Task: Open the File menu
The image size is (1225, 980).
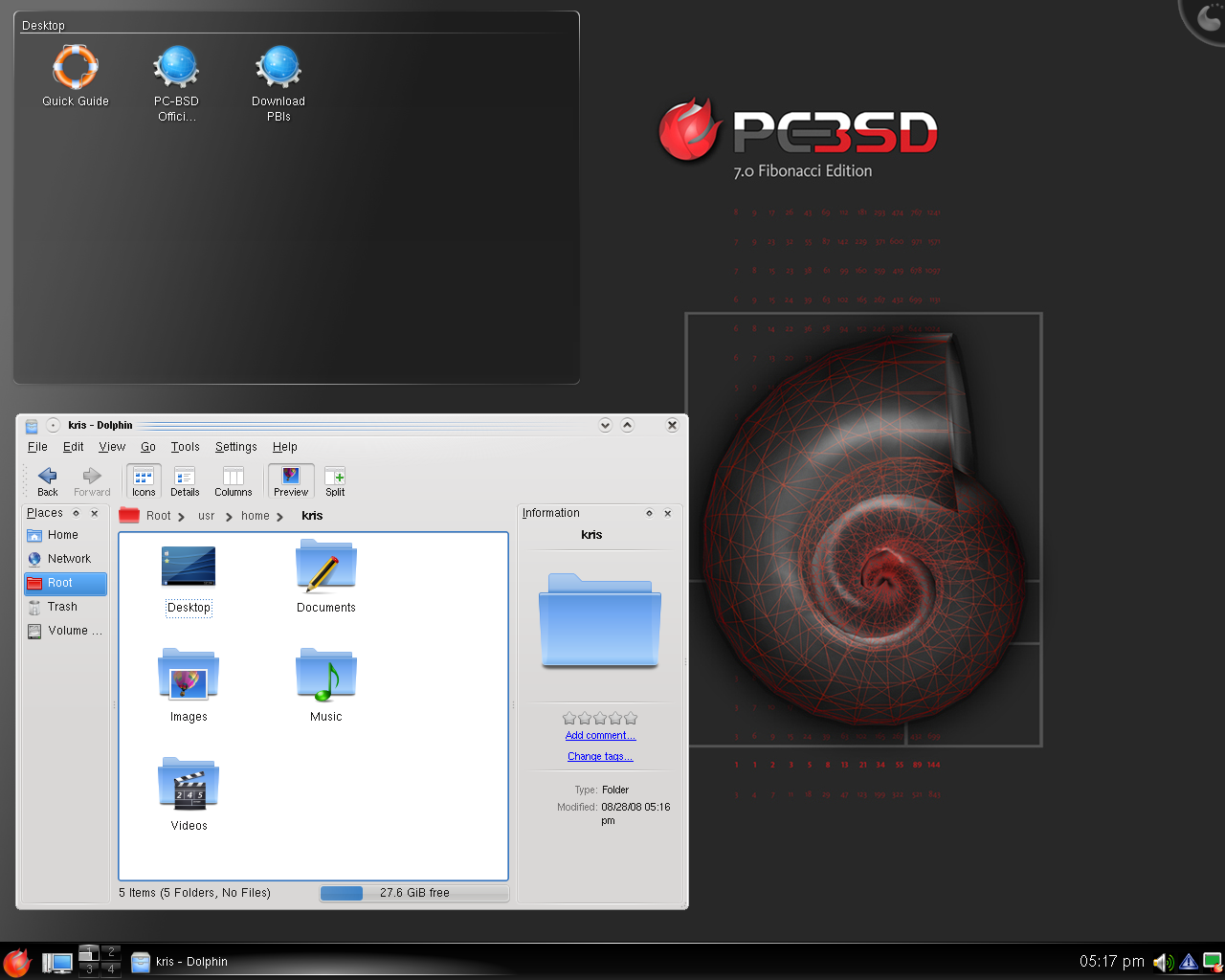Action: pos(37,447)
